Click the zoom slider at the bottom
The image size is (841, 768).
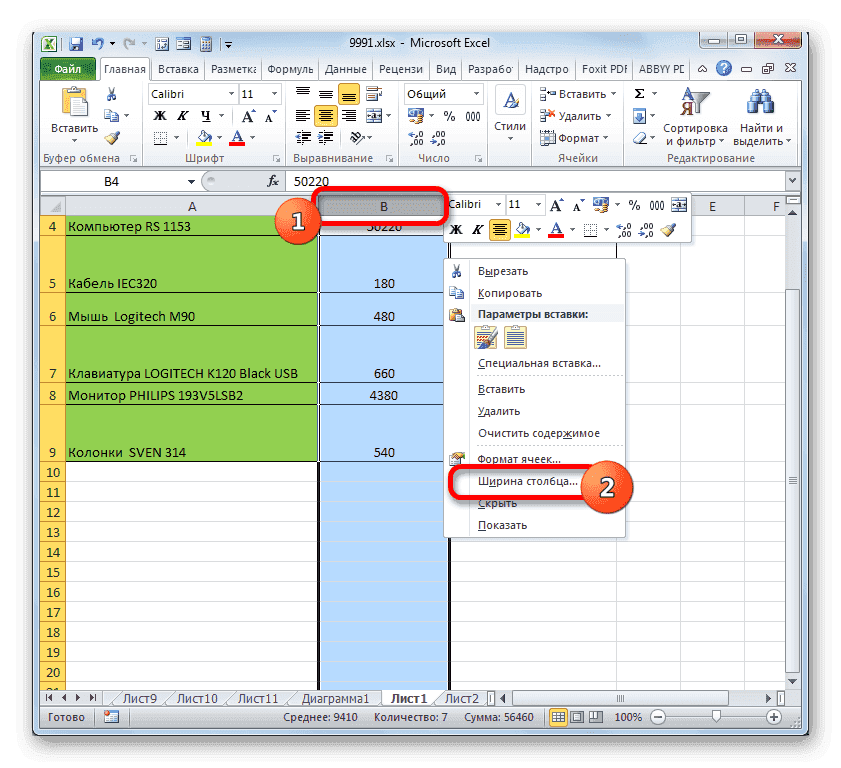click(716, 717)
